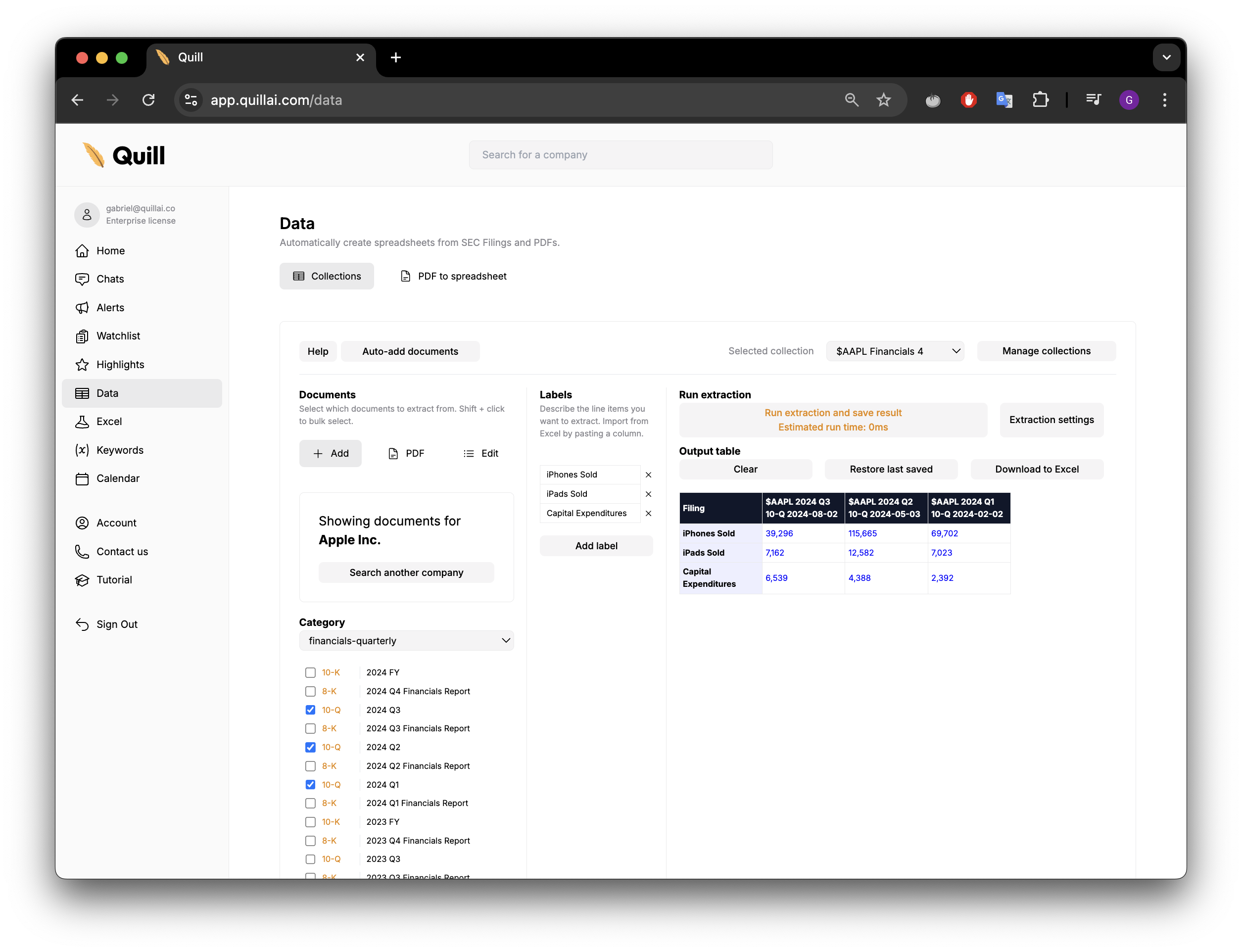Image resolution: width=1242 pixels, height=952 pixels.
Task: Click the Search for a company field
Action: (621, 154)
